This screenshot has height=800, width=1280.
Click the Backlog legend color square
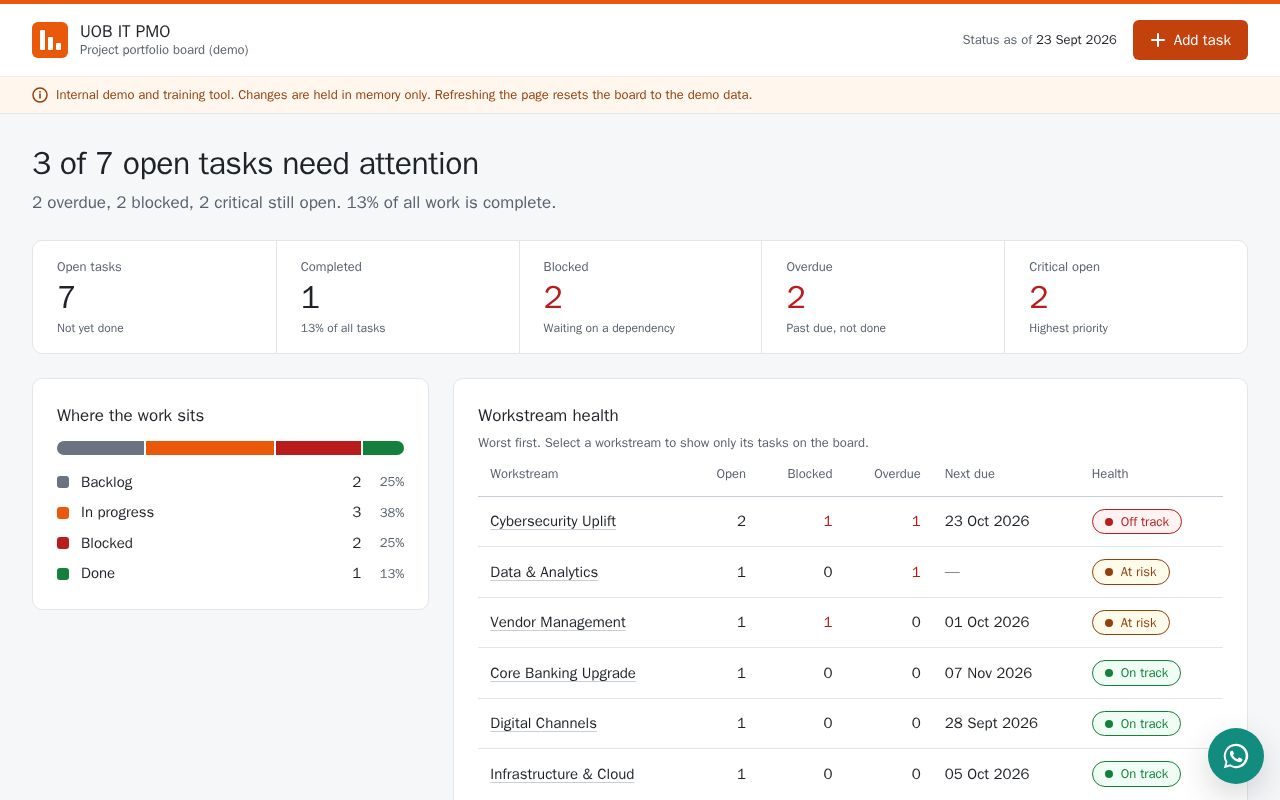pyautogui.click(x=63, y=482)
